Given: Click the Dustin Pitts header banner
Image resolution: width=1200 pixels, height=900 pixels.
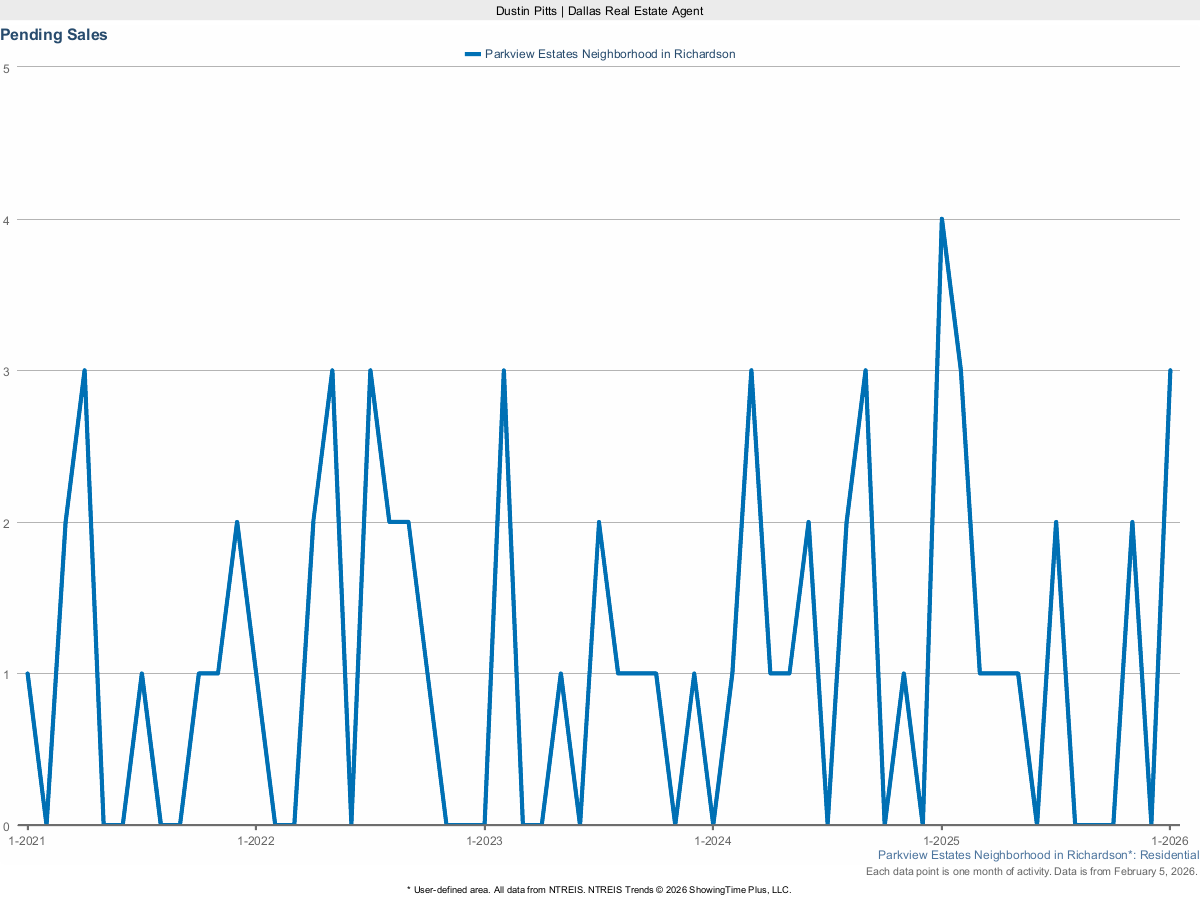Looking at the screenshot, I should [x=599, y=11].
